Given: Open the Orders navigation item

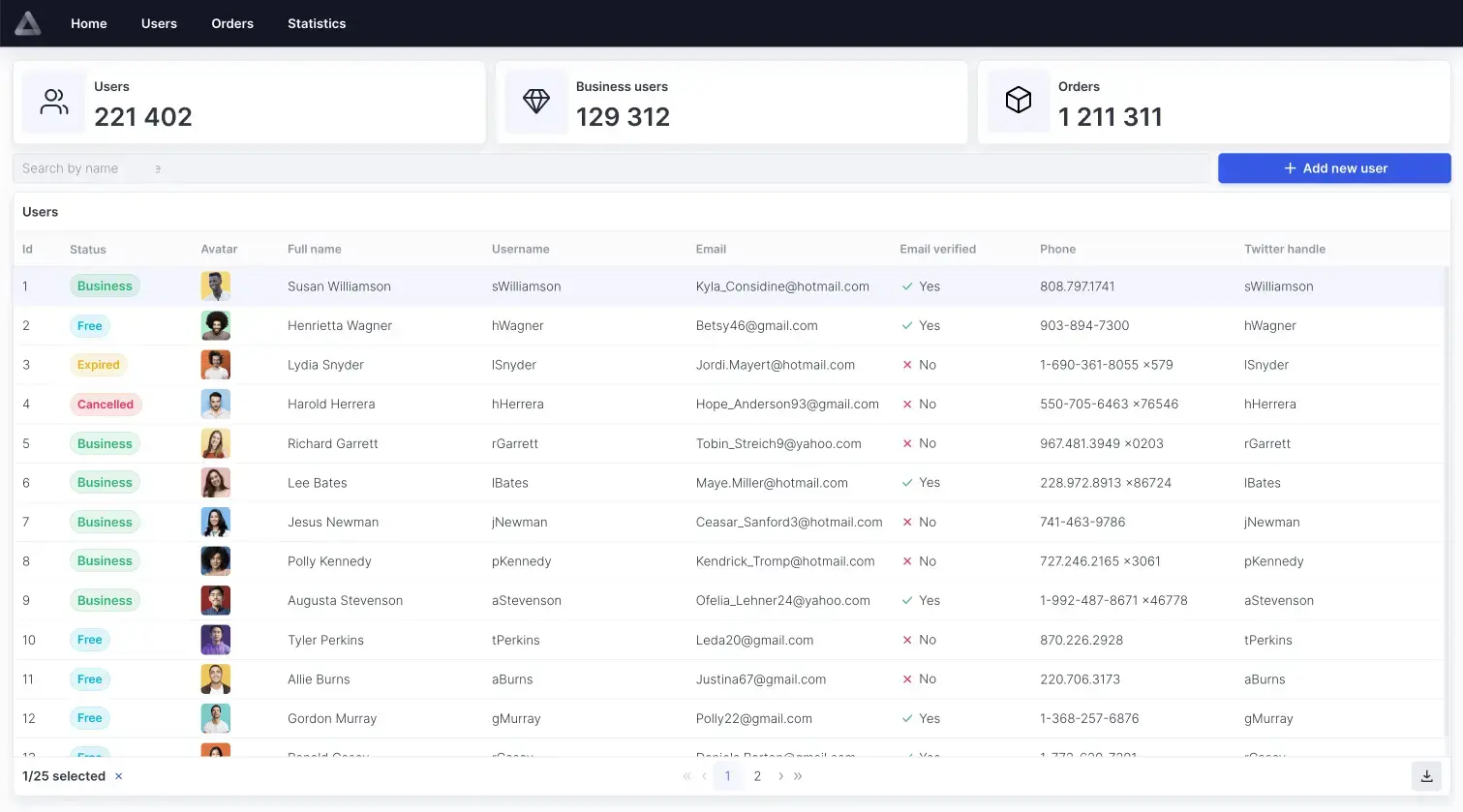Looking at the screenshot, I should click(232, 23).
